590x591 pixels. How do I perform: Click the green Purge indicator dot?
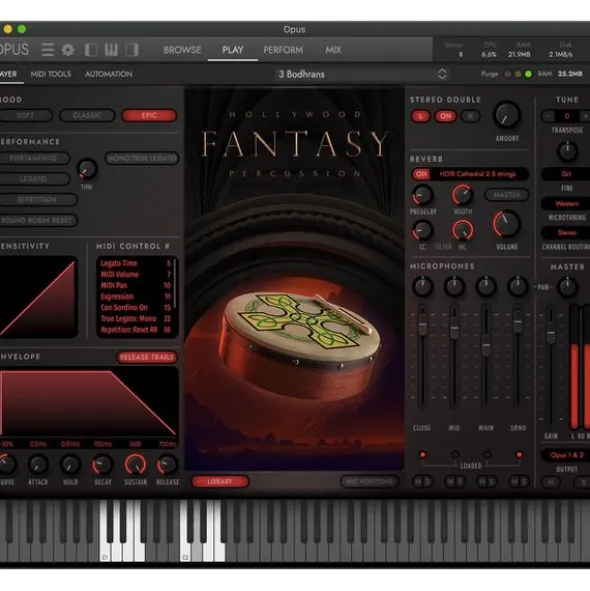(x=528, y=74)
